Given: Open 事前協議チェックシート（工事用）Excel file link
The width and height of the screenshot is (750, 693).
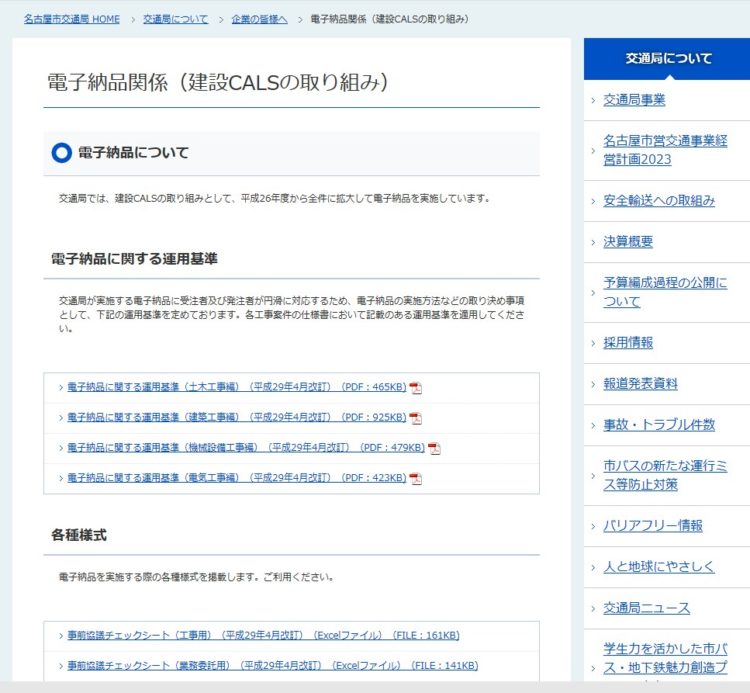Looking at the screenshot, I should (x=263, y=636).
